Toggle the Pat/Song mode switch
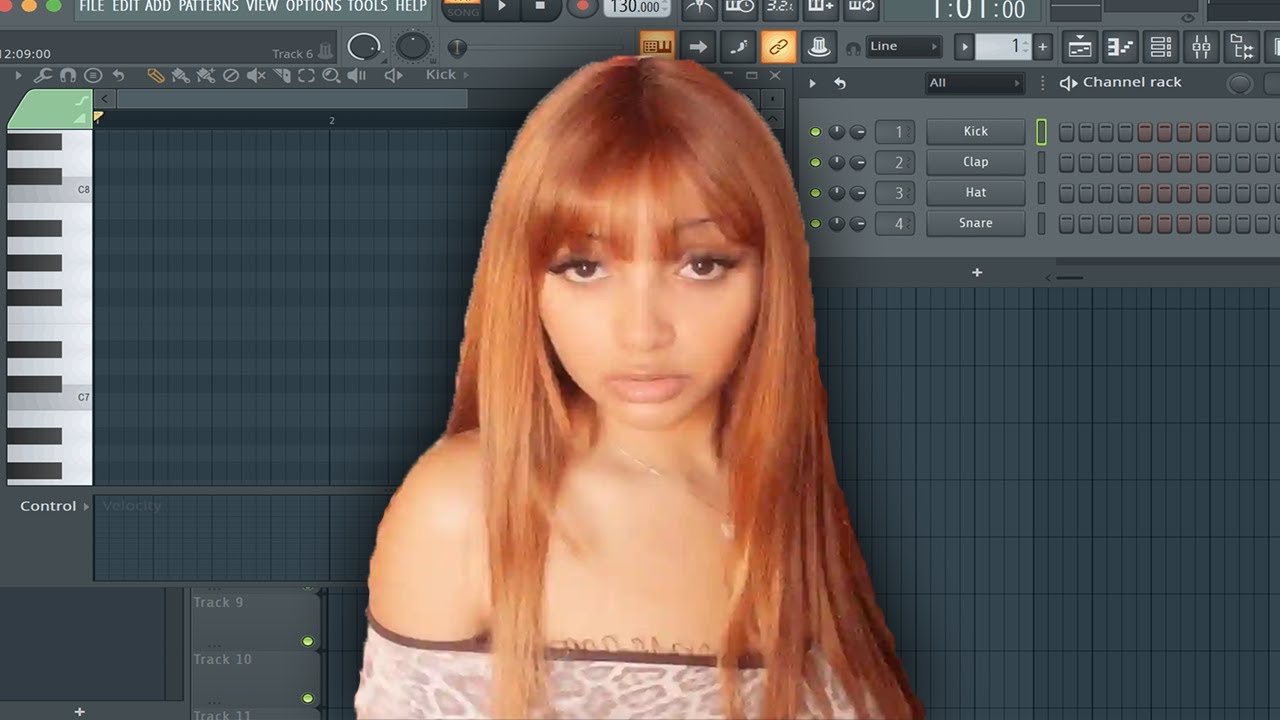Image resolution: width=1280 pixels, height=720 pixels. pos(463,7)
